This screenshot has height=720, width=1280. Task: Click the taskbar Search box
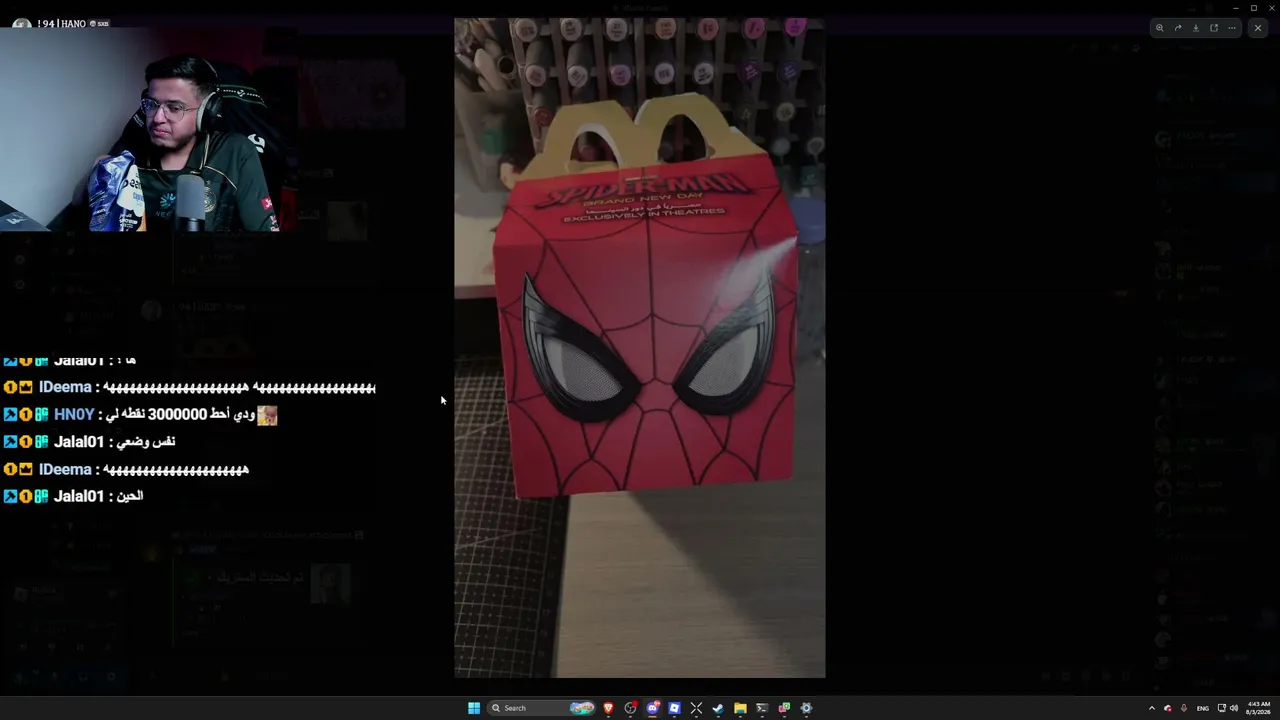tap(541, 708)
